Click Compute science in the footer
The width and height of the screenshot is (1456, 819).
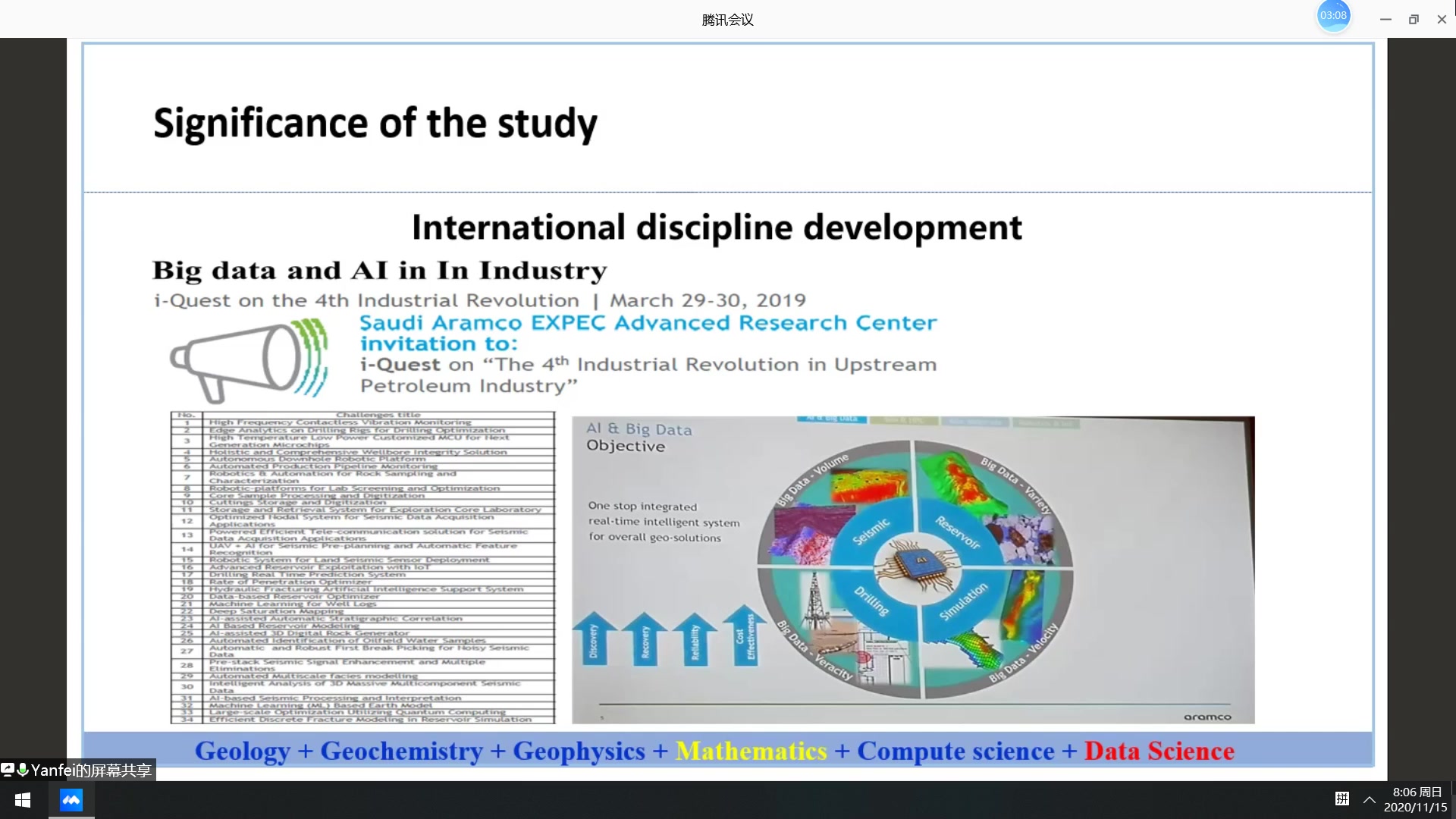[955, 751]
